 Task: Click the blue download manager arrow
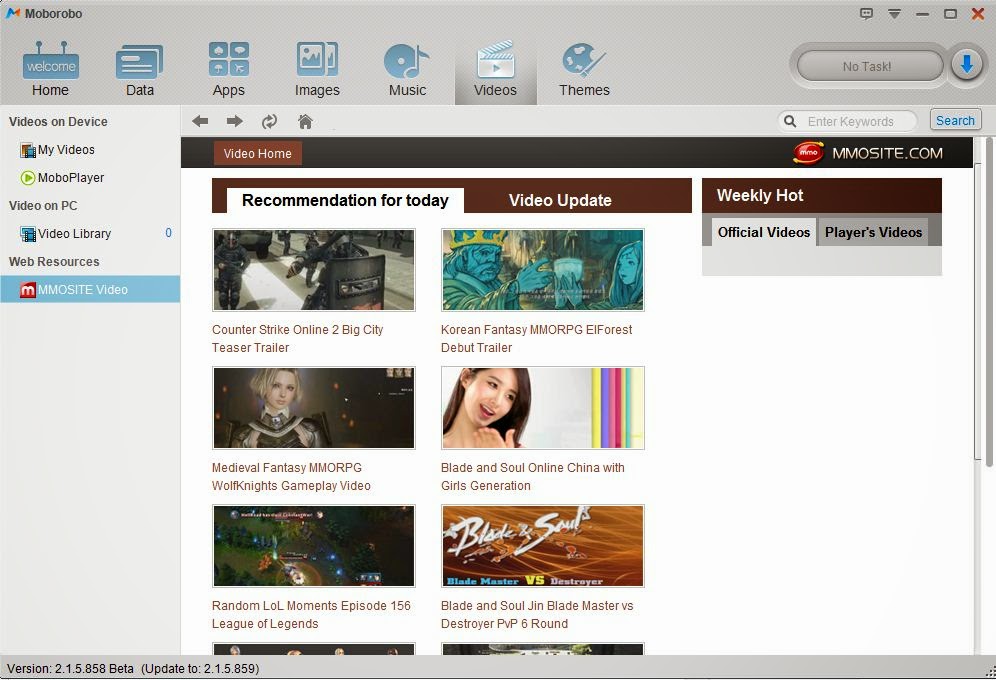pyautogui.click(x=967, y=64)
